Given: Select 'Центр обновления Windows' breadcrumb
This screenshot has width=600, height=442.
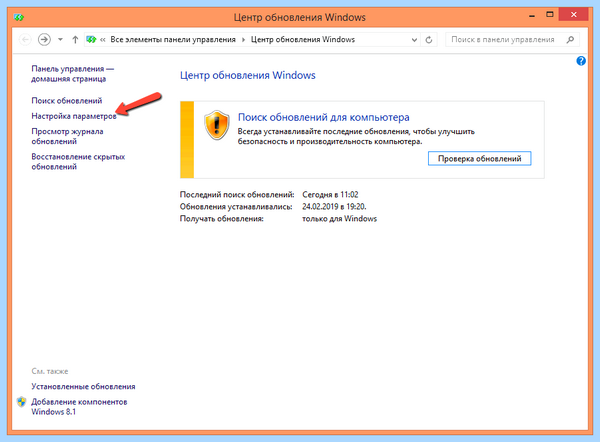Looking at the screenshot, I should [x=303, y=39].
